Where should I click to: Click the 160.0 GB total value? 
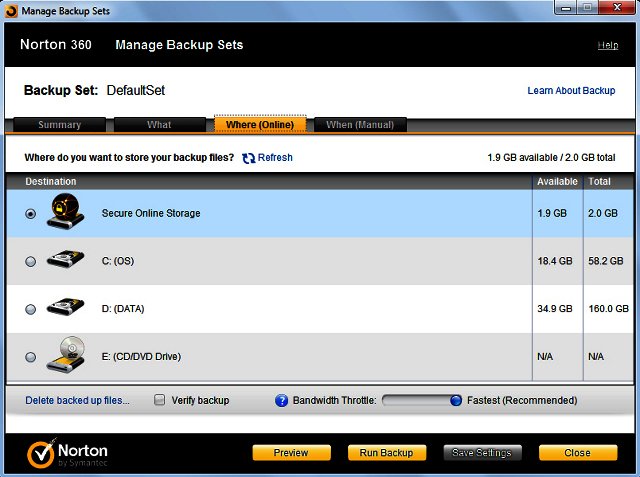[x=609, y=309]
